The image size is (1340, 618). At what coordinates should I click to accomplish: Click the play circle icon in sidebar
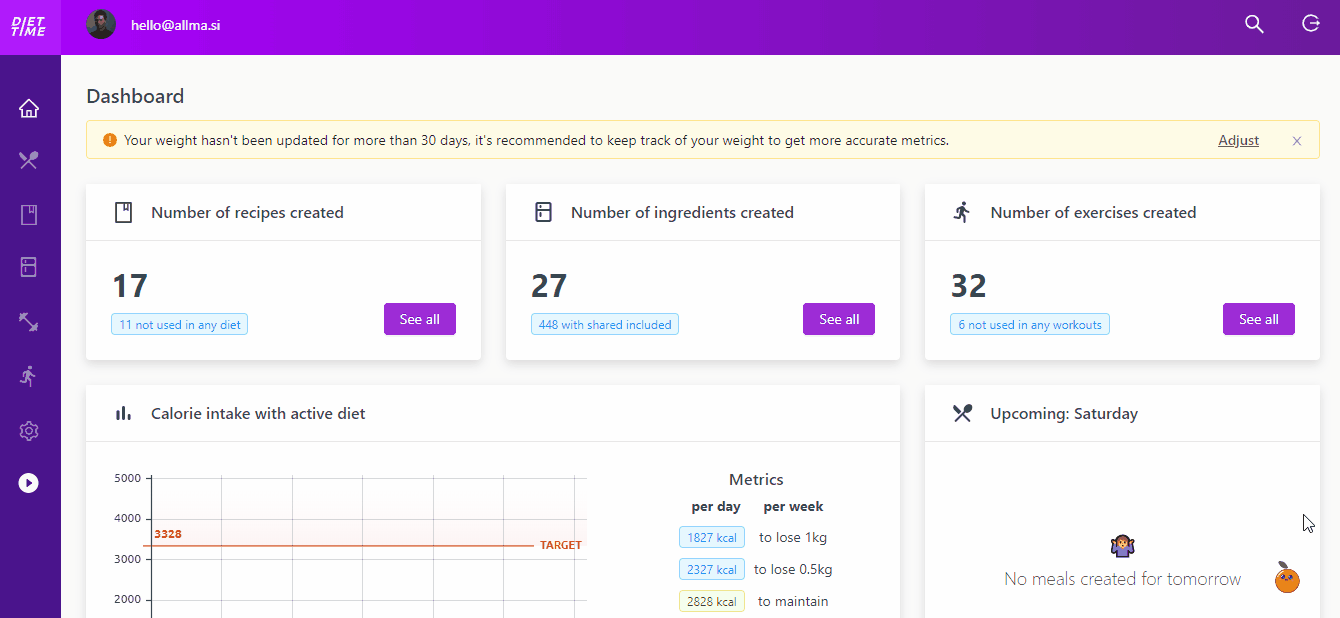pos(29,483)
